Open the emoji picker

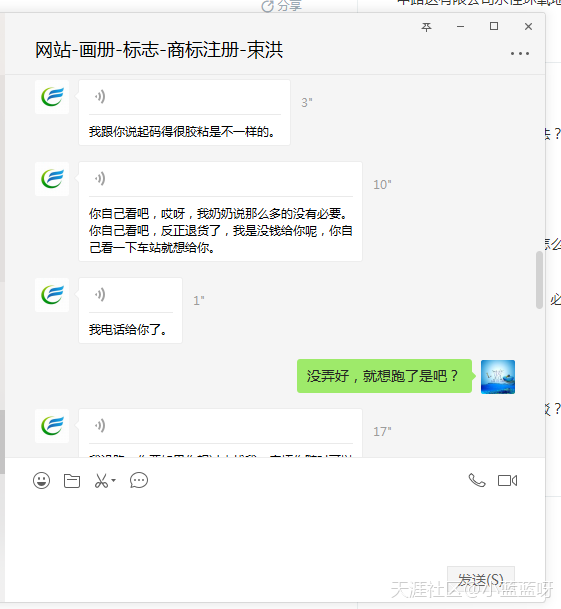tap(42, 480)
